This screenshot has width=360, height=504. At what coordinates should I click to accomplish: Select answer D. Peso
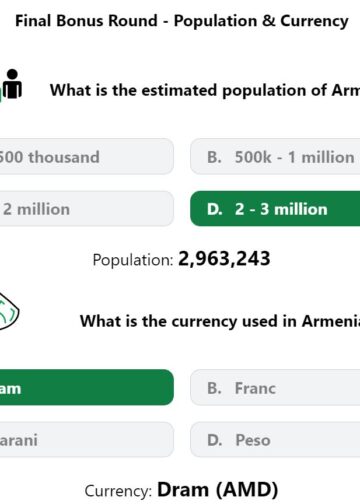coord(275,439)
